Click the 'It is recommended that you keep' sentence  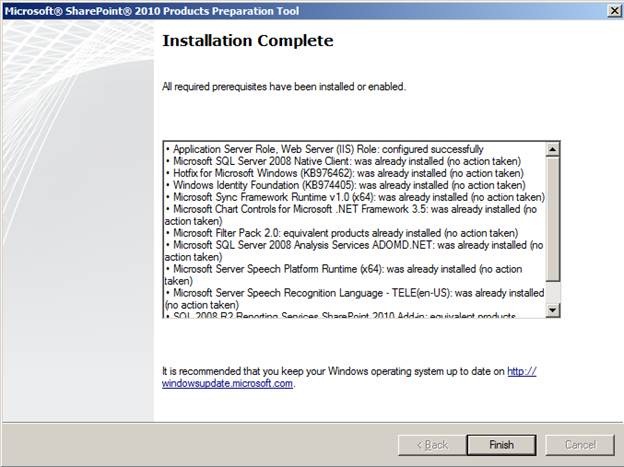(349, 377)
